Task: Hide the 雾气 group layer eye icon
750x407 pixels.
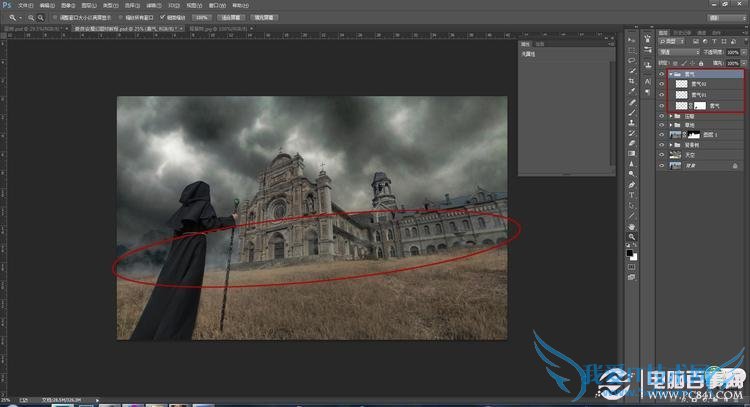Action: click(x=662, y=74)
